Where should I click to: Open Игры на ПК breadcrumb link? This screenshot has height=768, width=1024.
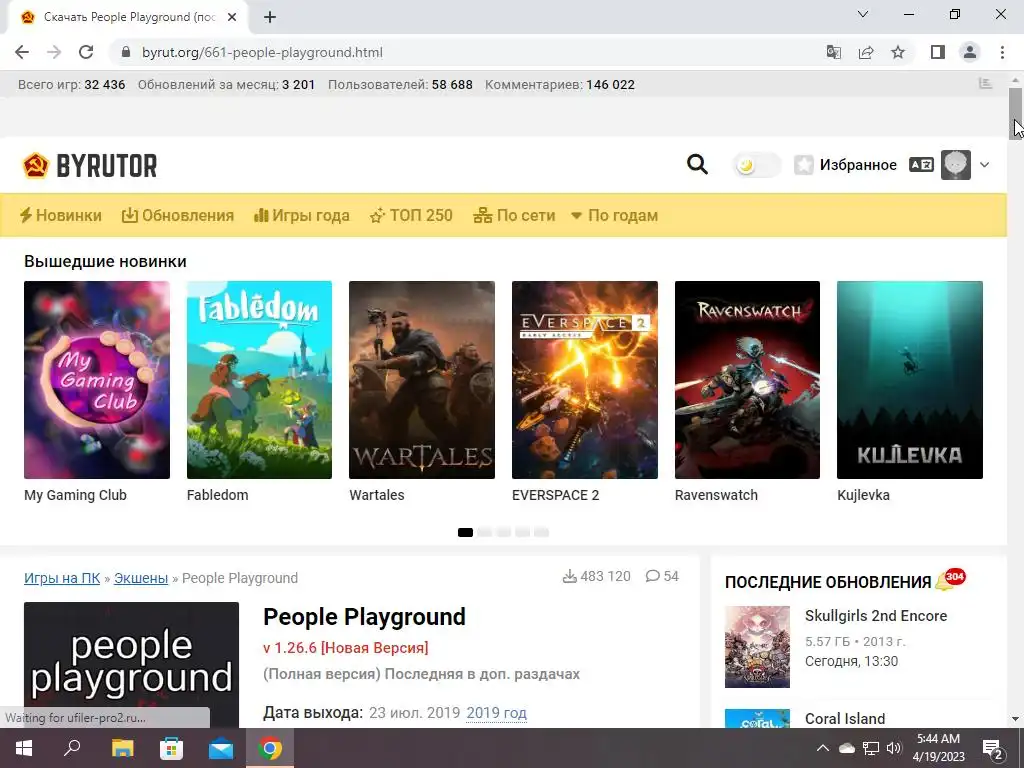point(62,578)
